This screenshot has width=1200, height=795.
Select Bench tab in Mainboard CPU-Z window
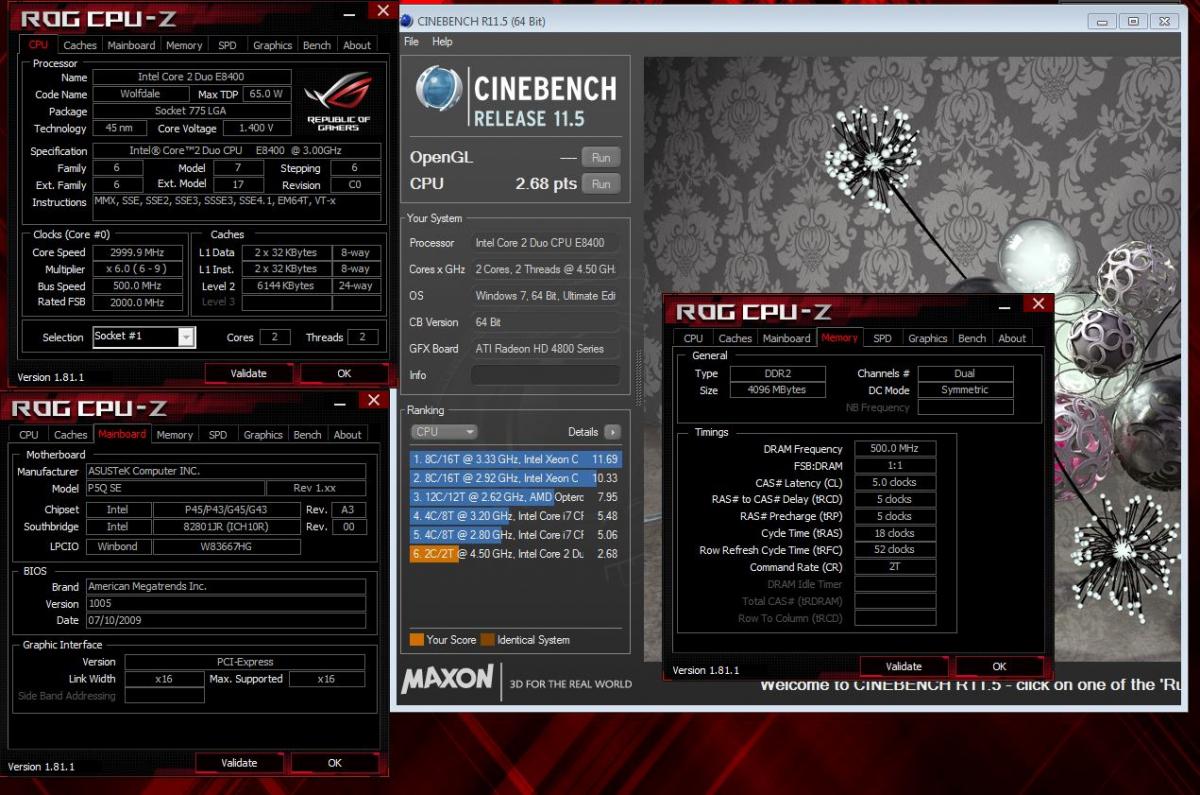coord(308,435)
